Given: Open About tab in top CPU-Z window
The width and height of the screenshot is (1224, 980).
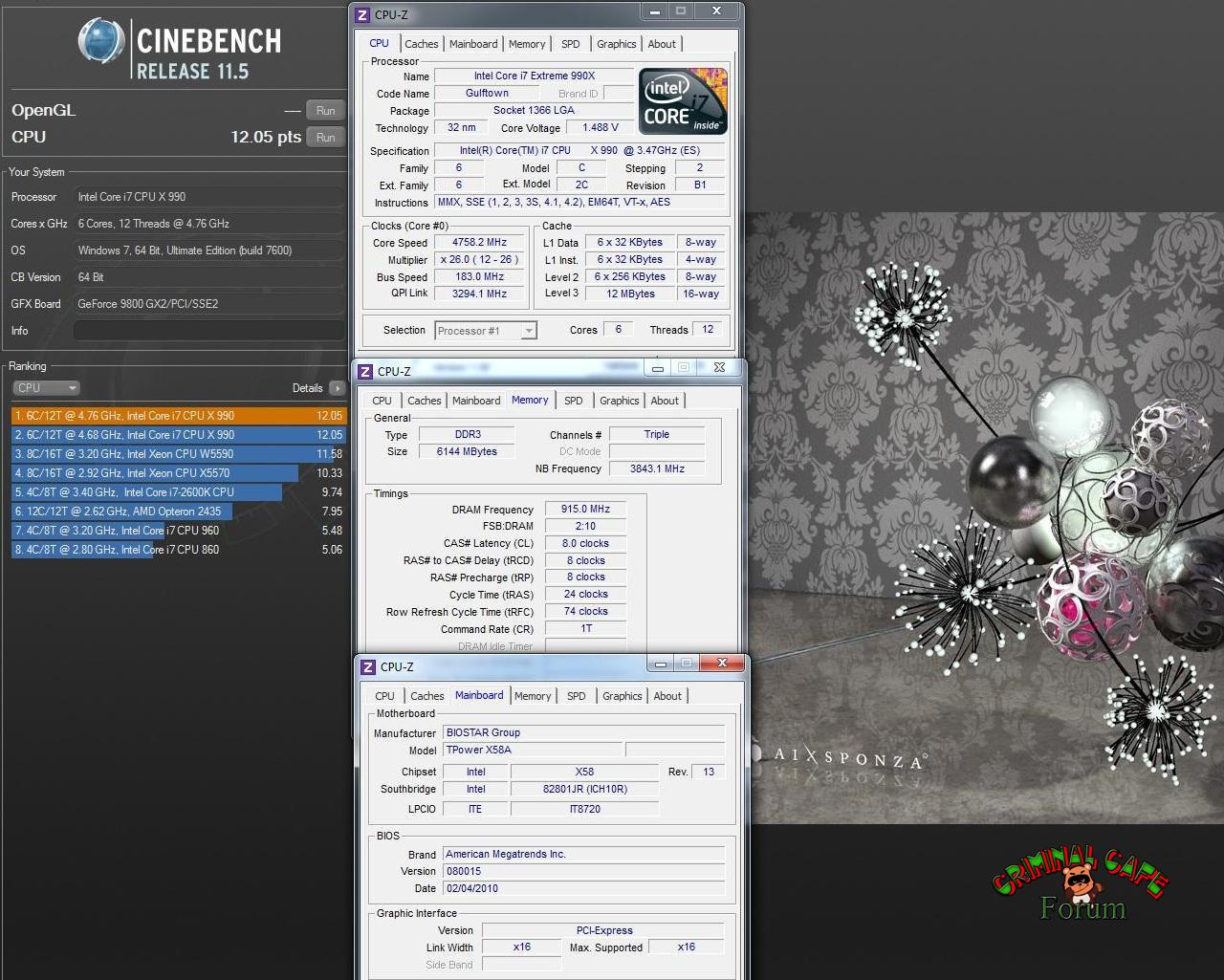Looking at the screenshot, I should [x=661, y=44].
